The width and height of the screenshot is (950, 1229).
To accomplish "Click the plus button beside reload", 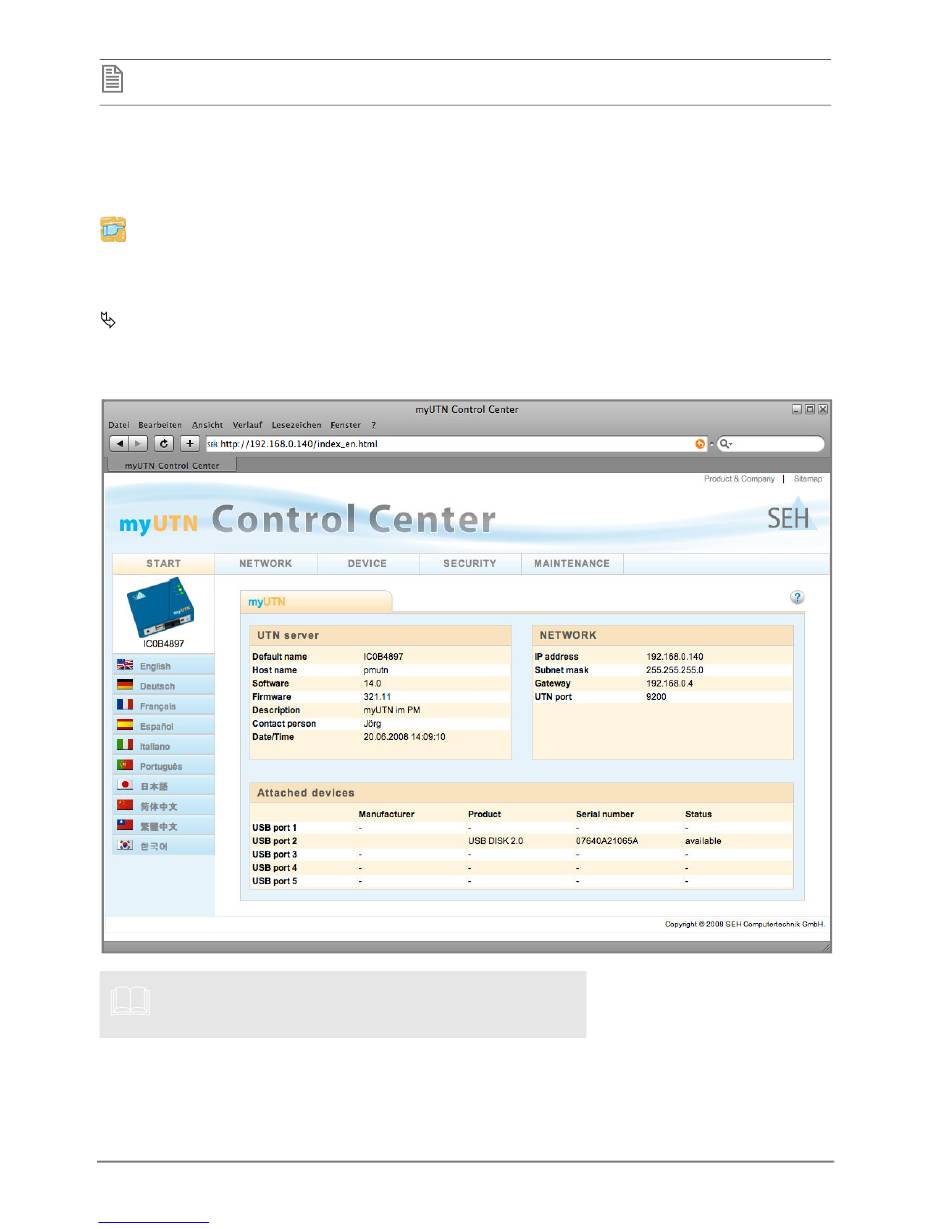I will pyautogui.click(x=190, y=443).
